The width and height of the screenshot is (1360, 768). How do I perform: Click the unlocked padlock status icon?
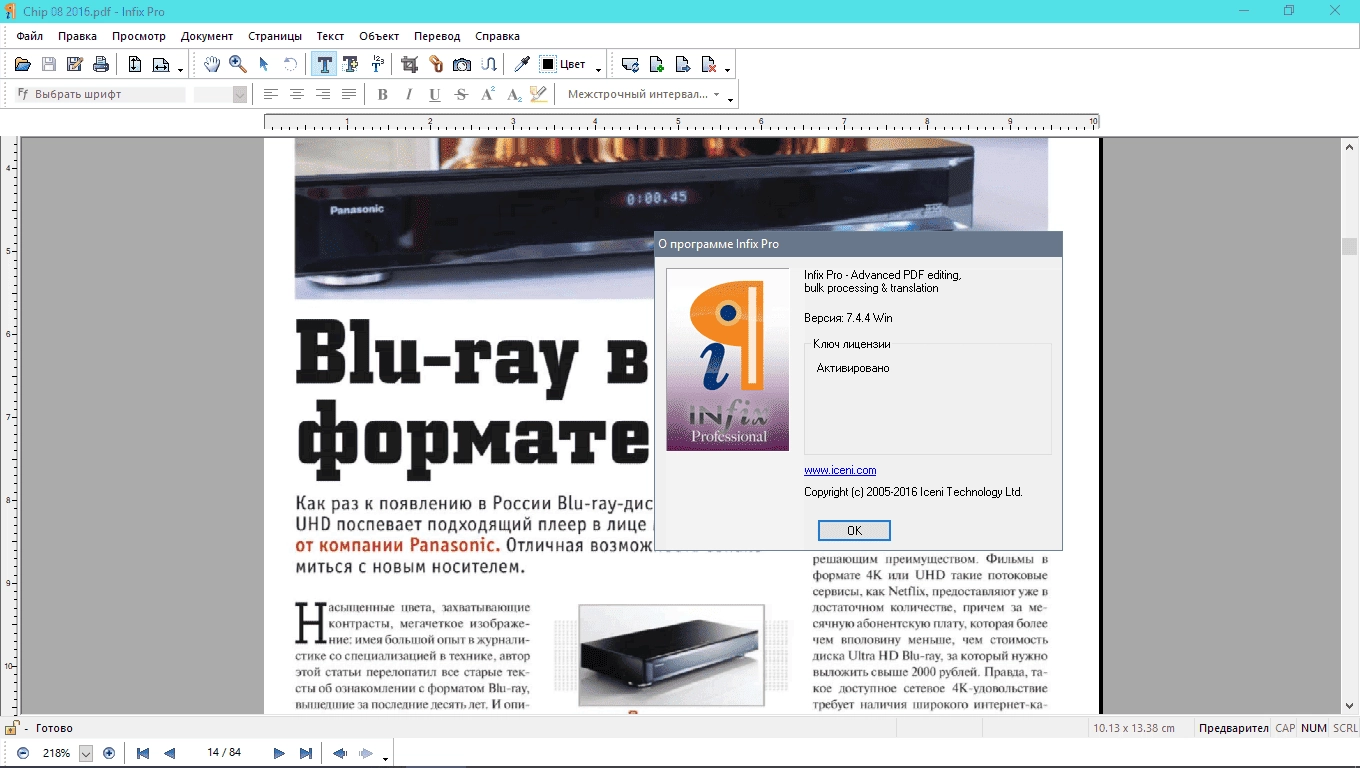coord(12,728)
